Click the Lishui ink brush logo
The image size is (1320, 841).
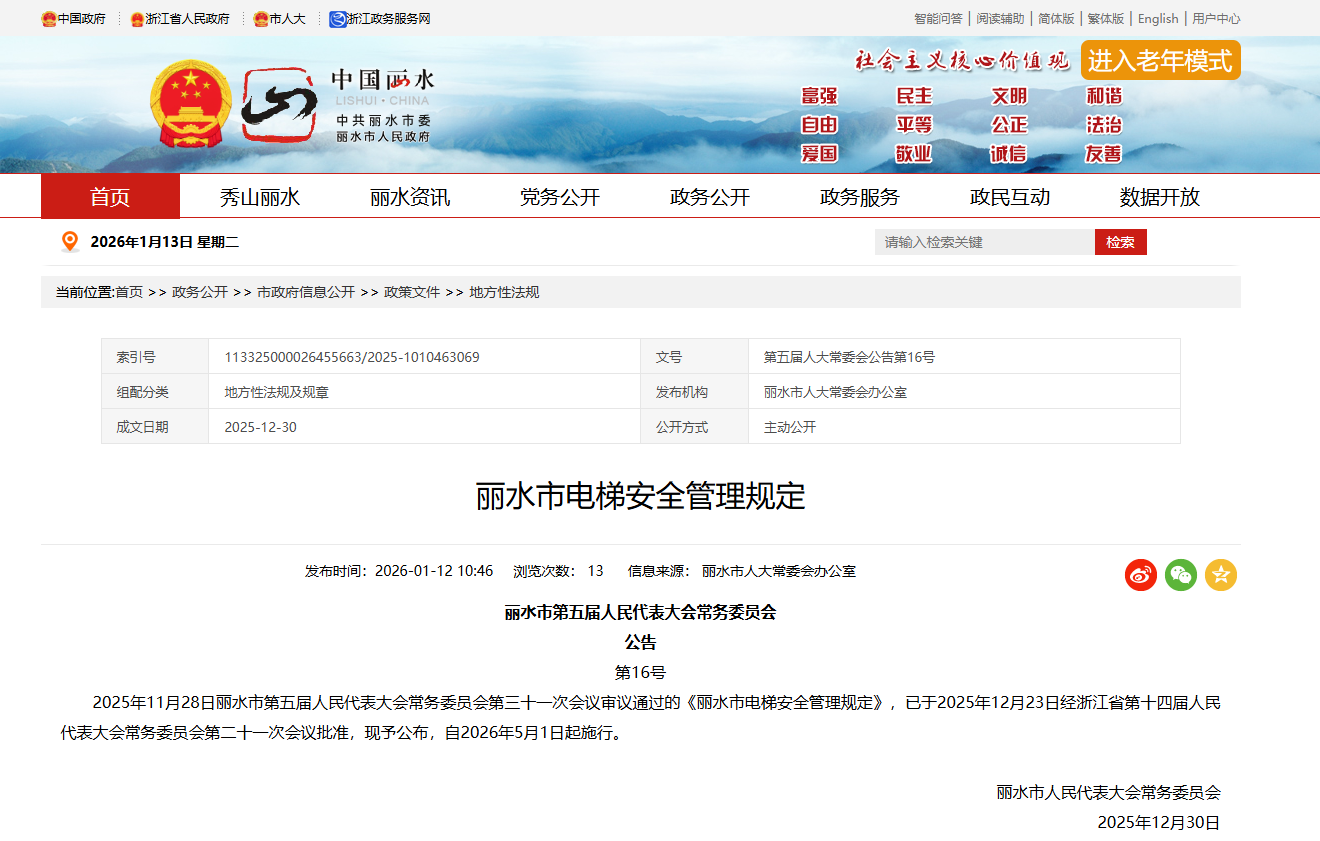(278, 105)
